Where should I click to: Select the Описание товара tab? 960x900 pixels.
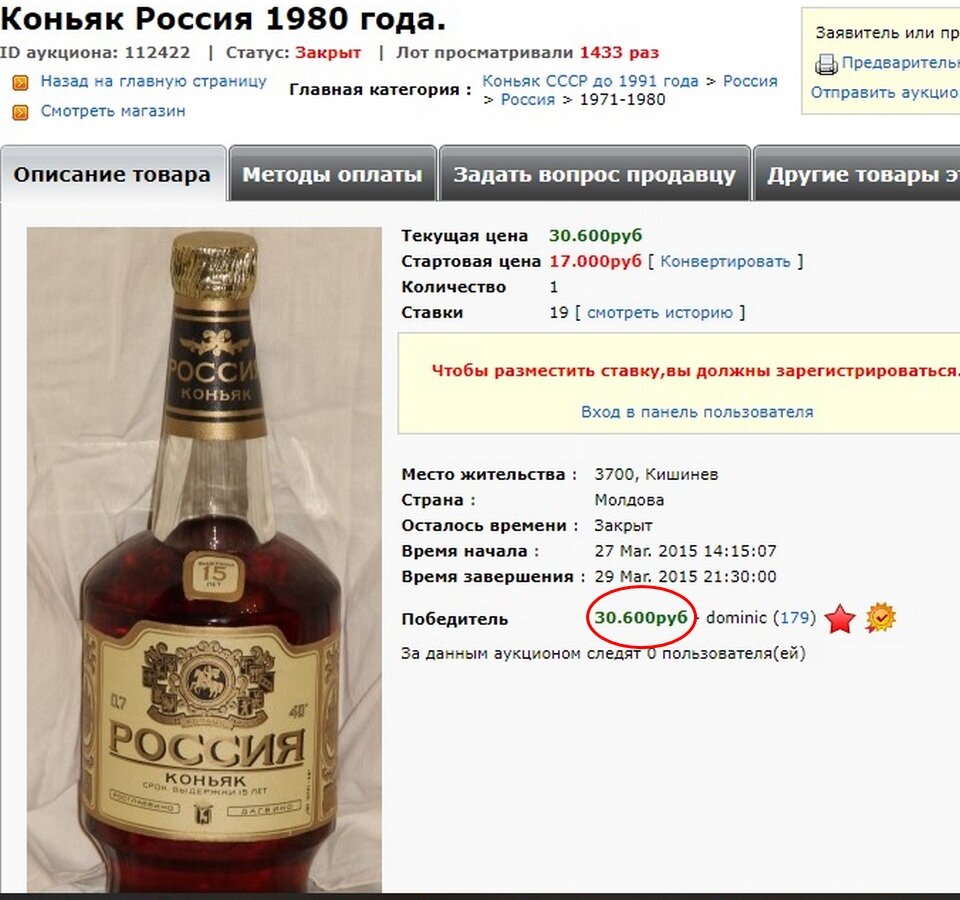pyautogui.click(x=113, y=174)
